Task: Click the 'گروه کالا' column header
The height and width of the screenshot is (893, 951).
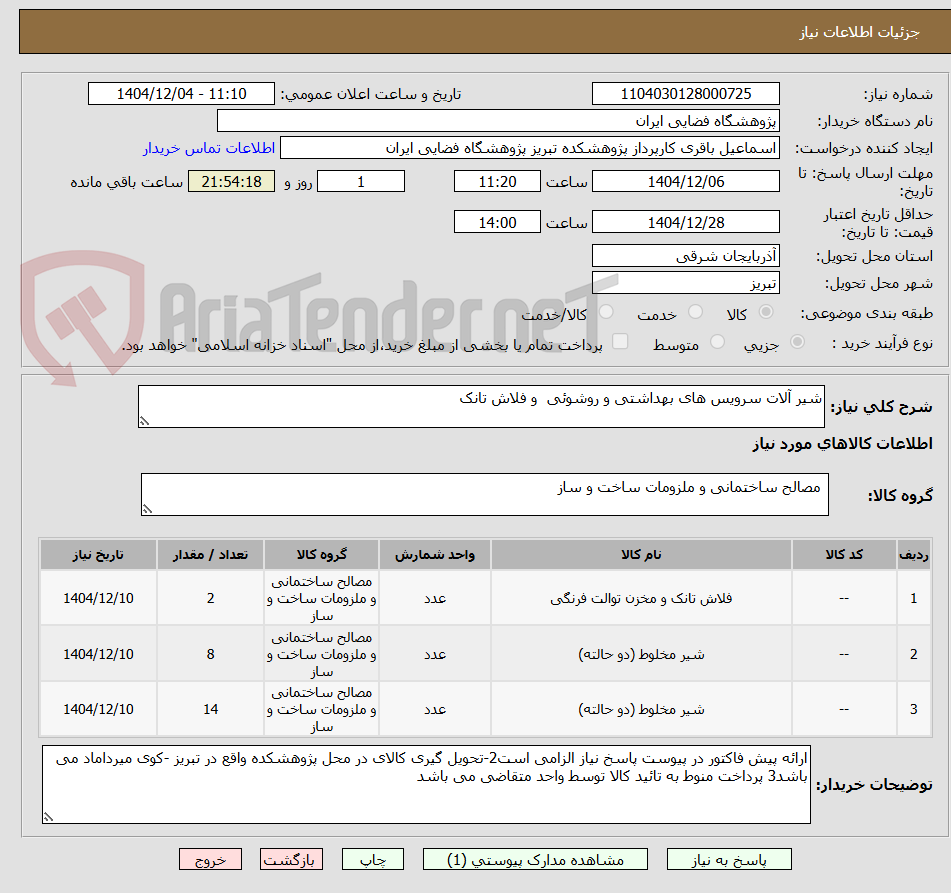Action: (321, 554)
